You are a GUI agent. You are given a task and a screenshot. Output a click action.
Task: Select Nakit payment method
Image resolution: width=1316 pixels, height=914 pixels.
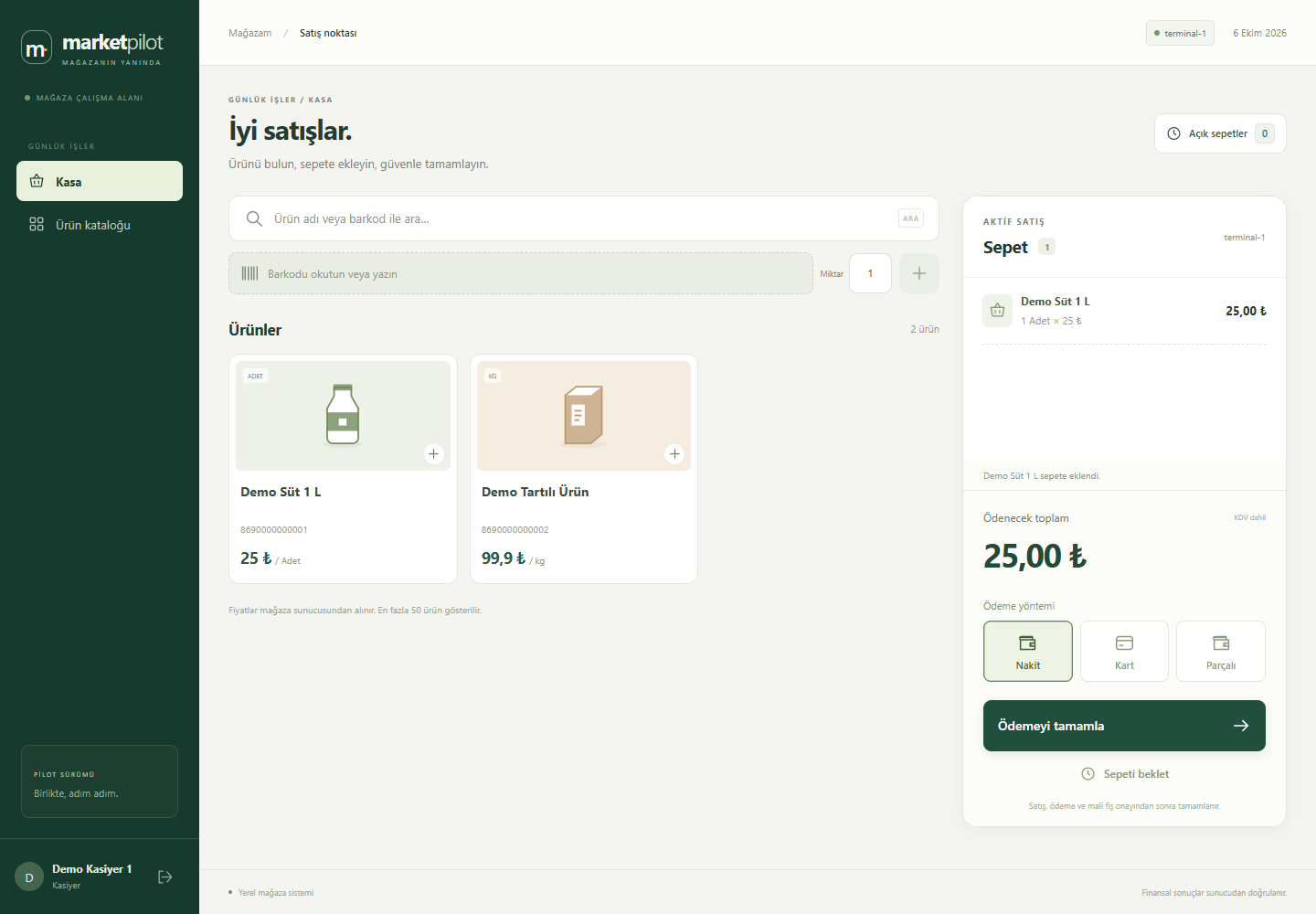click(x=1028, y=652)
